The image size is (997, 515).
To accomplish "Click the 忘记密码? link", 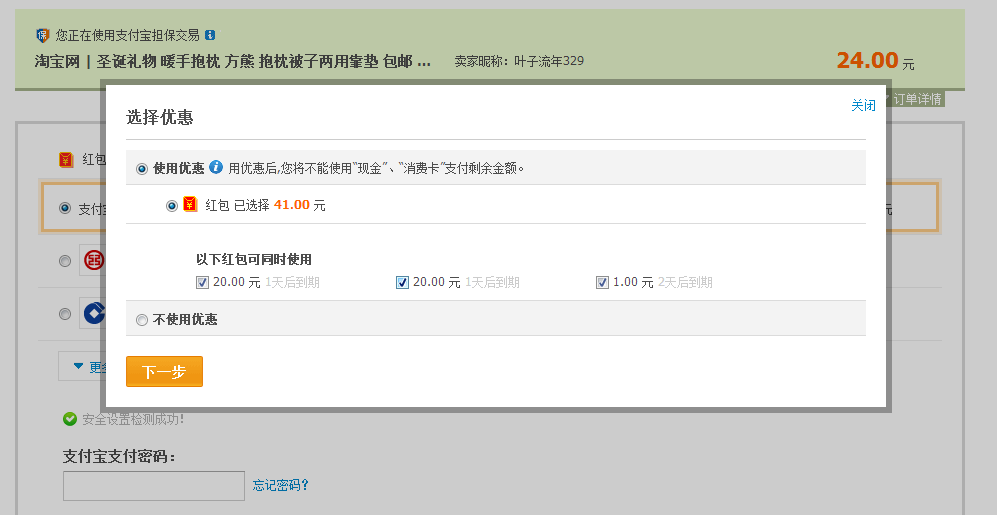I will click(280, 485).
